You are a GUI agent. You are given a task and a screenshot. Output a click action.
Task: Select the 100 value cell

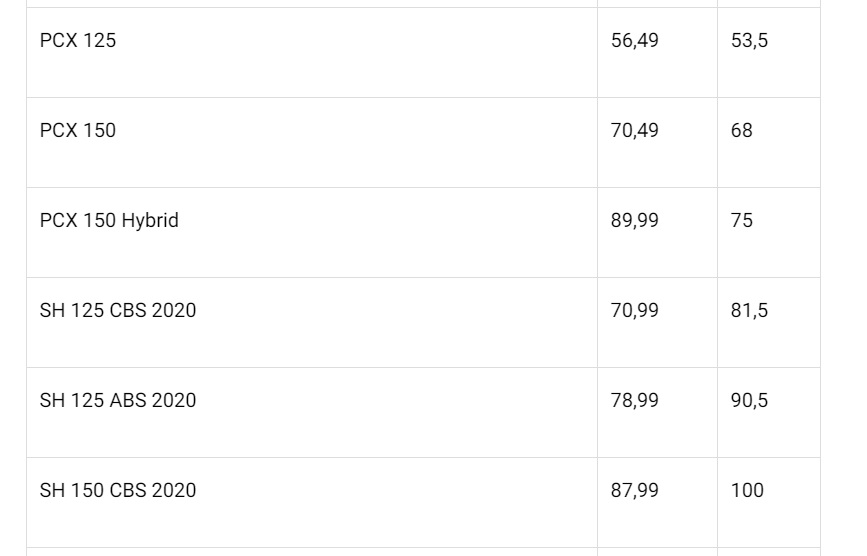tap(747, 491)
